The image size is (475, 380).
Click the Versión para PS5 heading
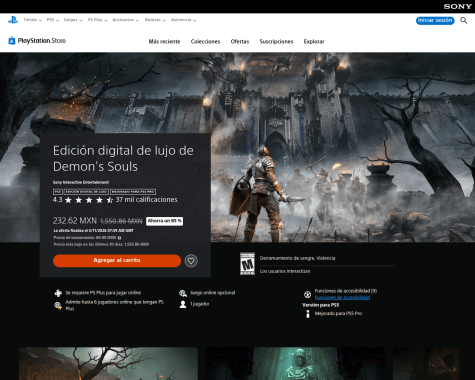(320, 305)
